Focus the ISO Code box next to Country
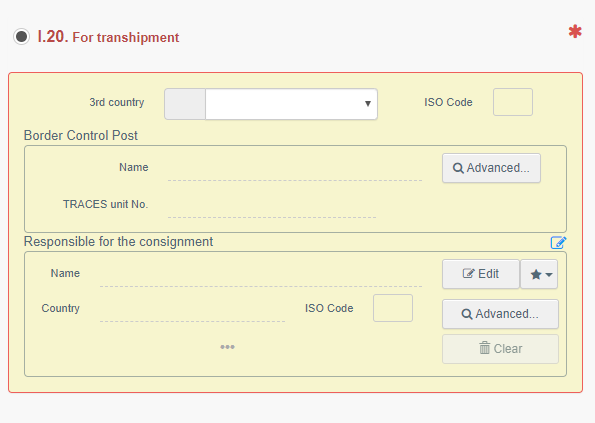595x423 pixels. [x=393, y=308]
